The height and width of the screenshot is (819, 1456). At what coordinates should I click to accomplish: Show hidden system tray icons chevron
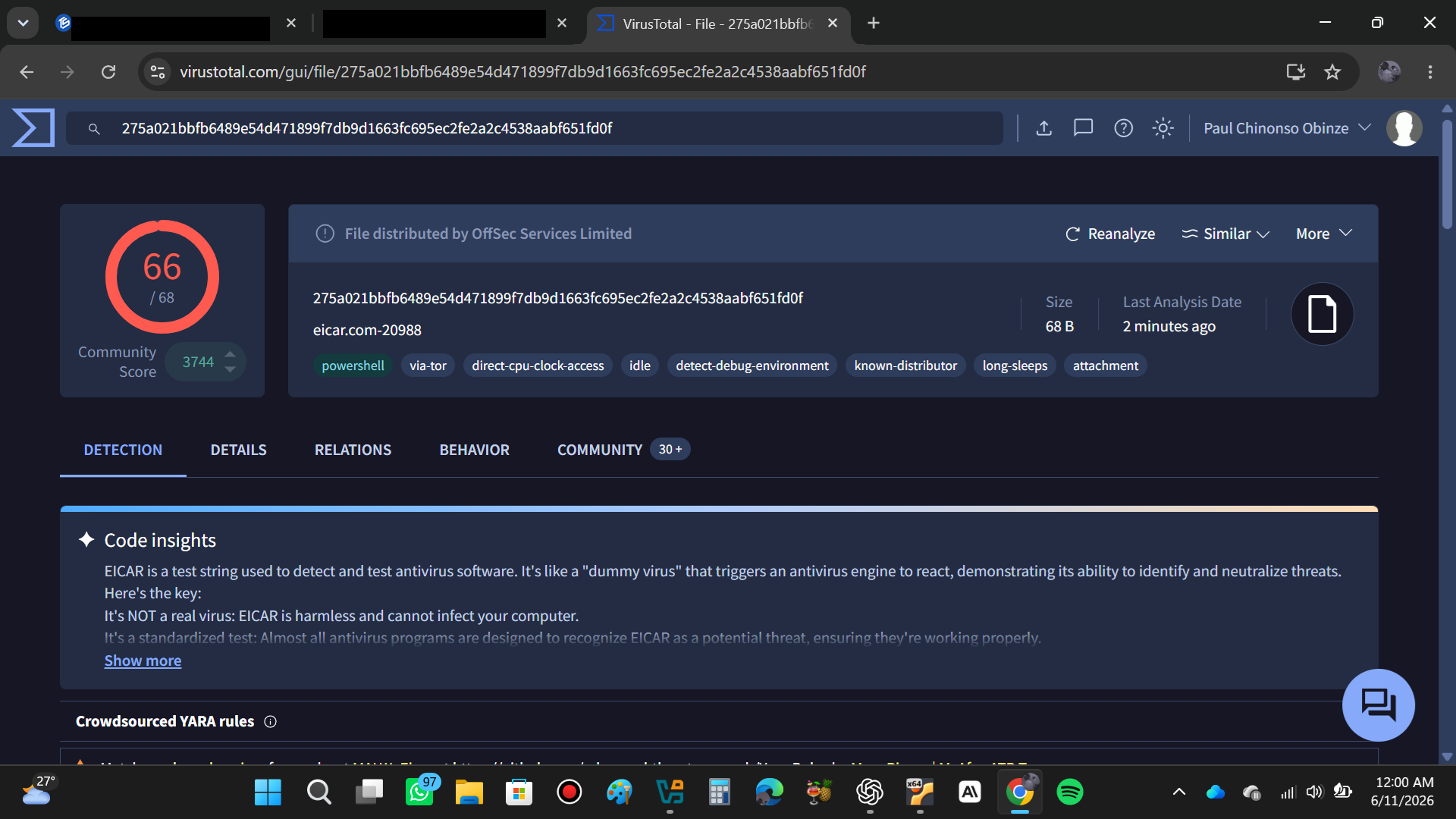pos(1179,792)
